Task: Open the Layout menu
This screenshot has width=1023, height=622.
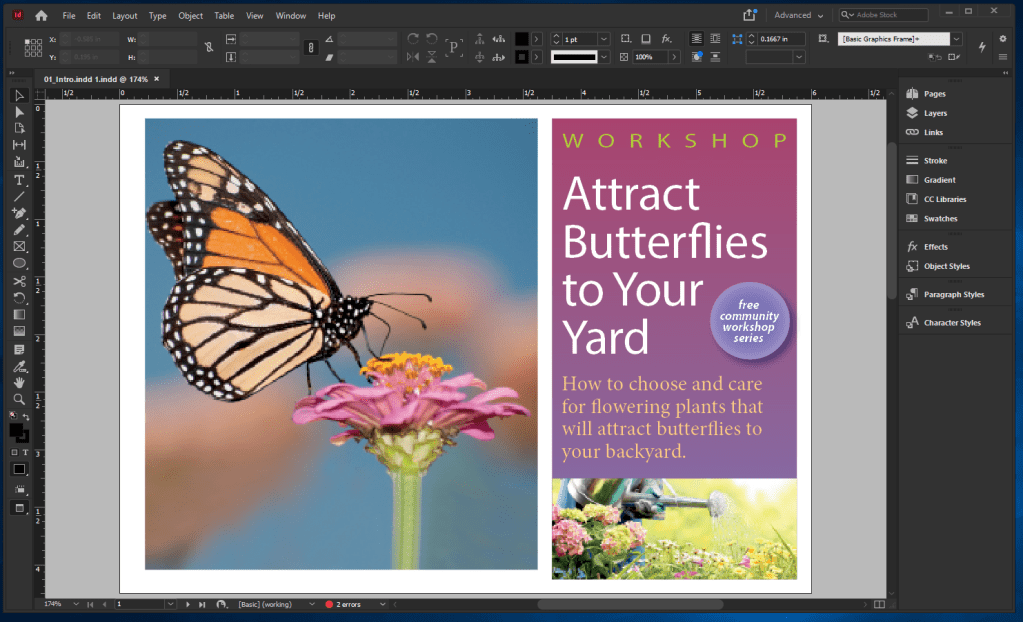Action: coord(125,16)
